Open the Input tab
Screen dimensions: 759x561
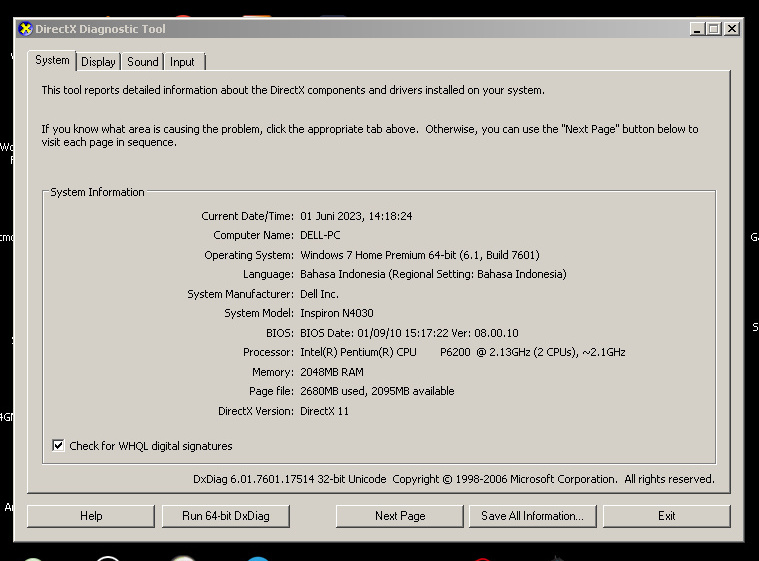tap(182, 62)
